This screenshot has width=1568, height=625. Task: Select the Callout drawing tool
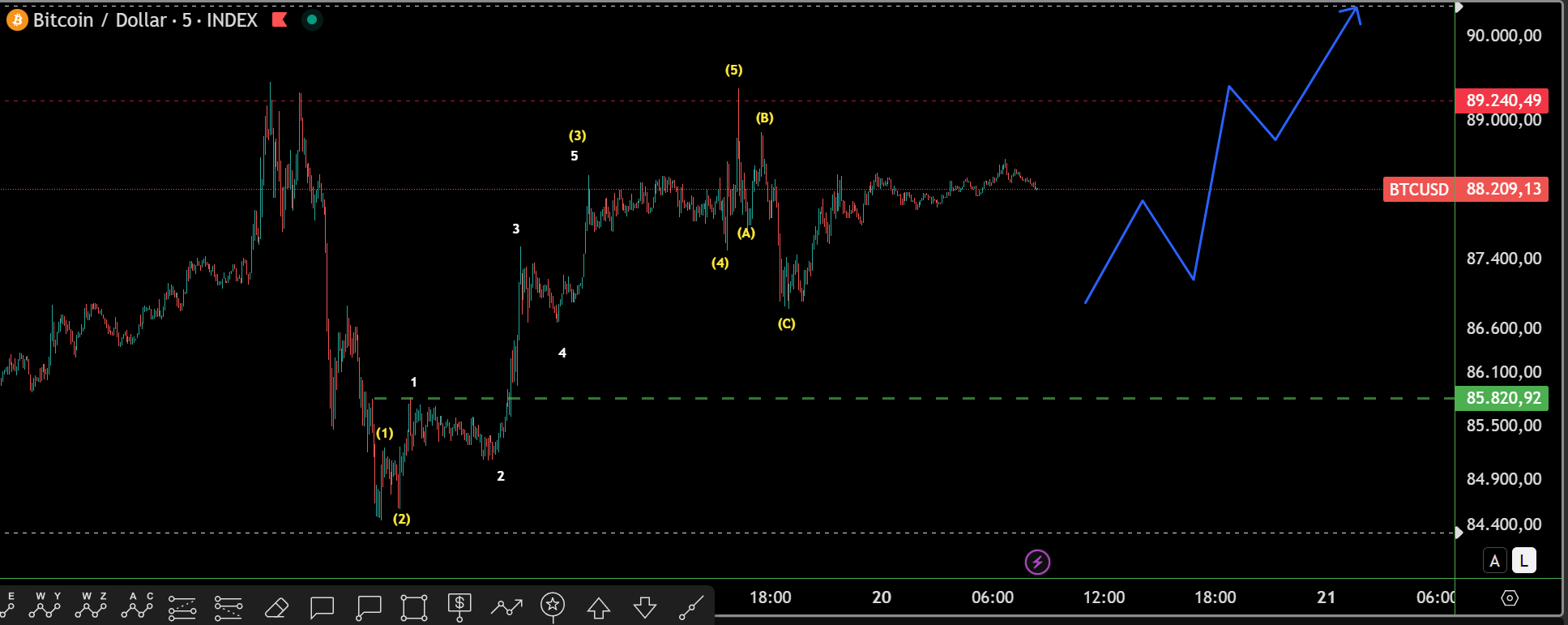[369, 606]
